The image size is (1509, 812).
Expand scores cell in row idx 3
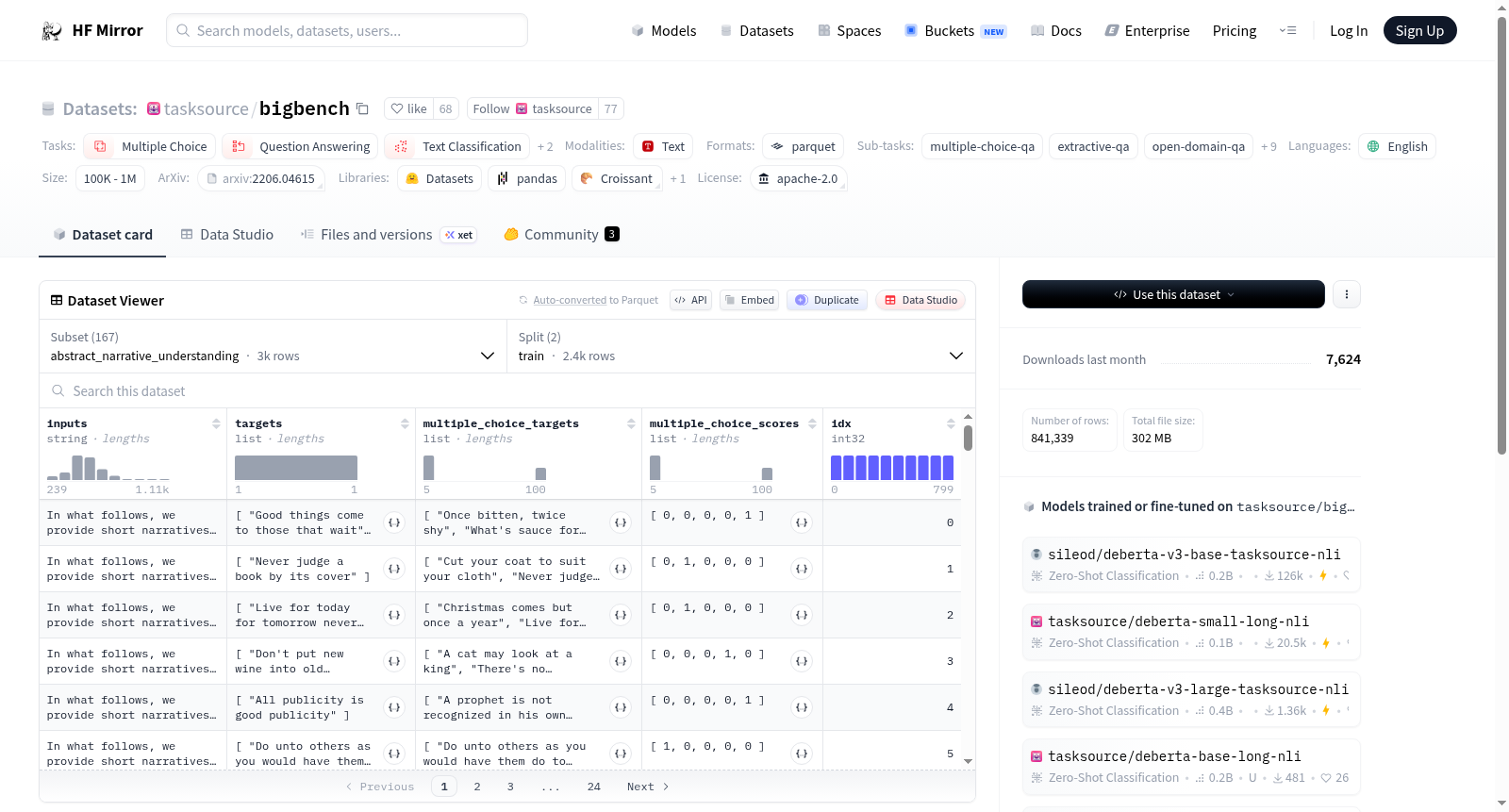802,661
